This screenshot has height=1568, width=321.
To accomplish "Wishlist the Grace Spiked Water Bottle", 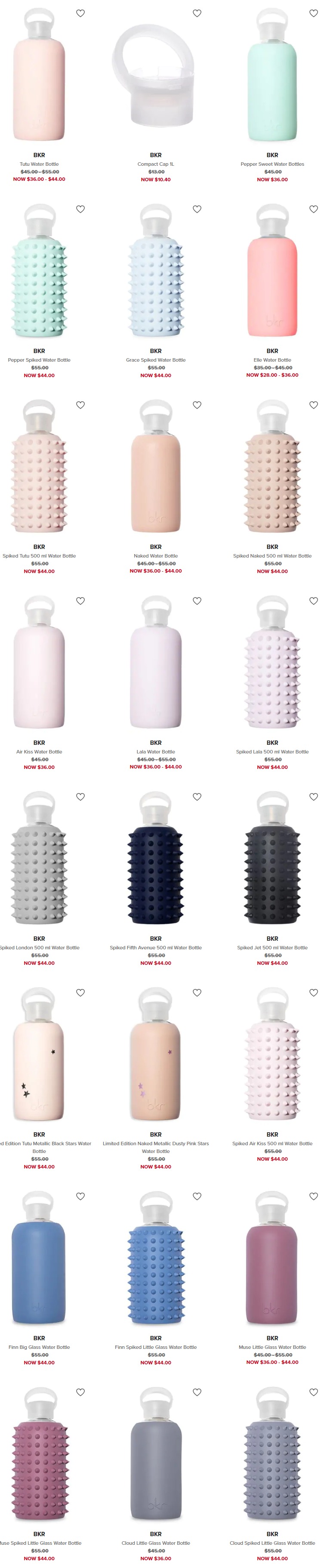I will coord(197,209).
